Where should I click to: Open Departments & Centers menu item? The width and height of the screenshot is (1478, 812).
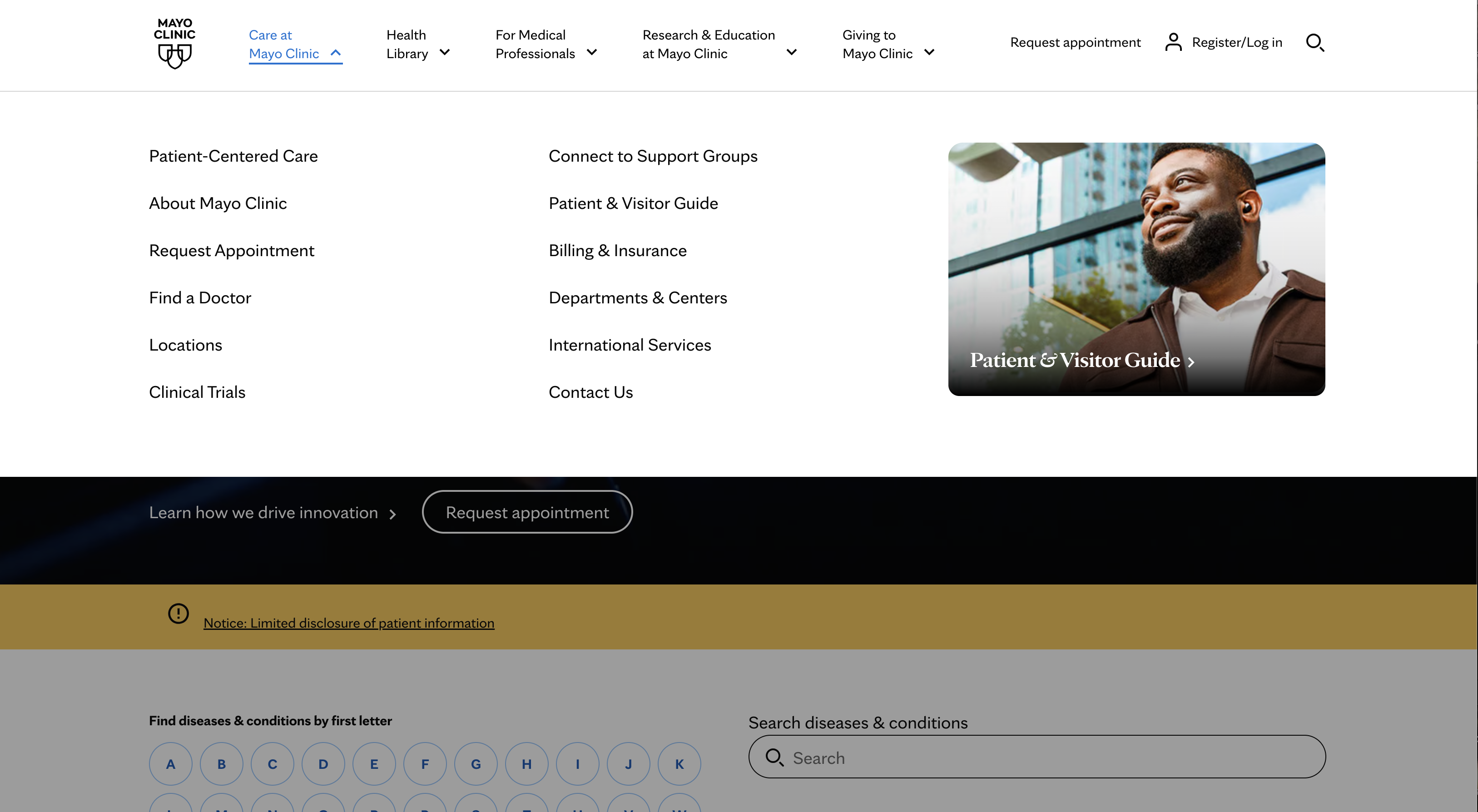(x=637, y=298)
